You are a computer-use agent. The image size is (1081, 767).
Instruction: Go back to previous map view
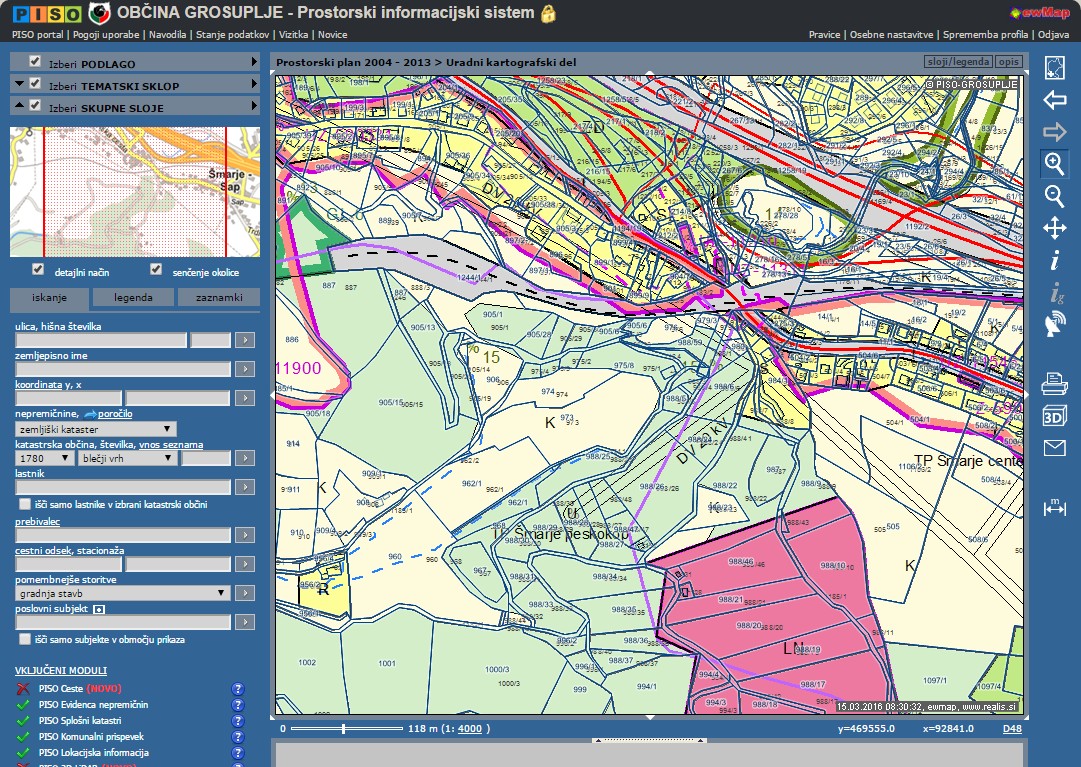point(1054,100)
